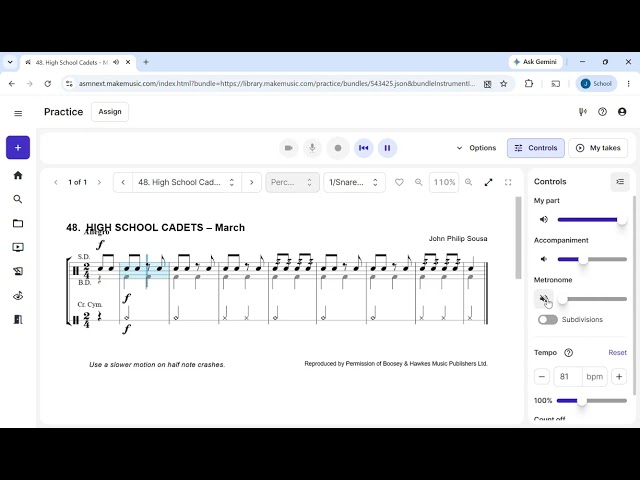Open the folder icon in sidebar
Screen dimensions: 640x480
18,223
